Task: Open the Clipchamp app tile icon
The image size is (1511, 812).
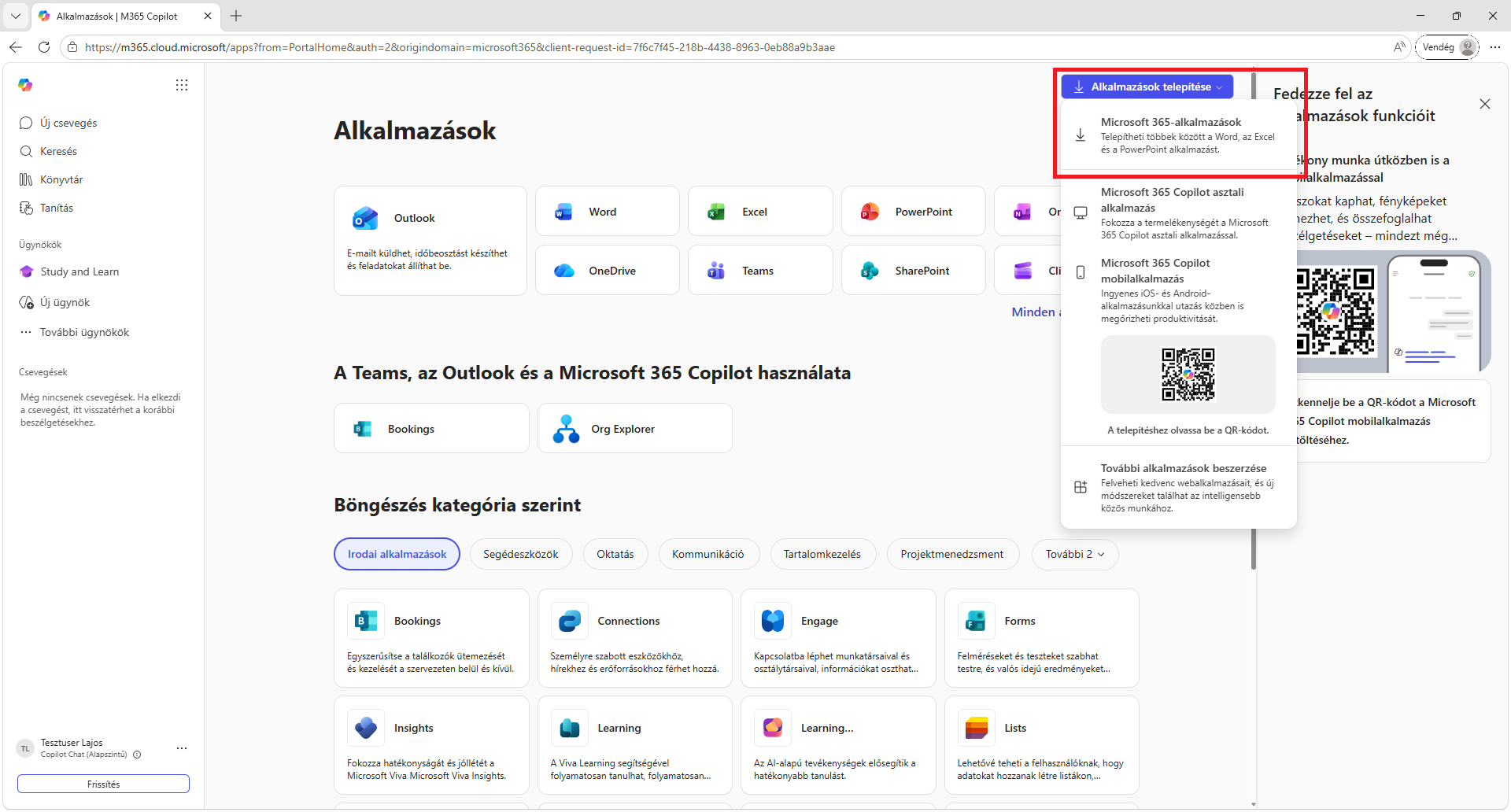Action: [x=1022, y=271]
